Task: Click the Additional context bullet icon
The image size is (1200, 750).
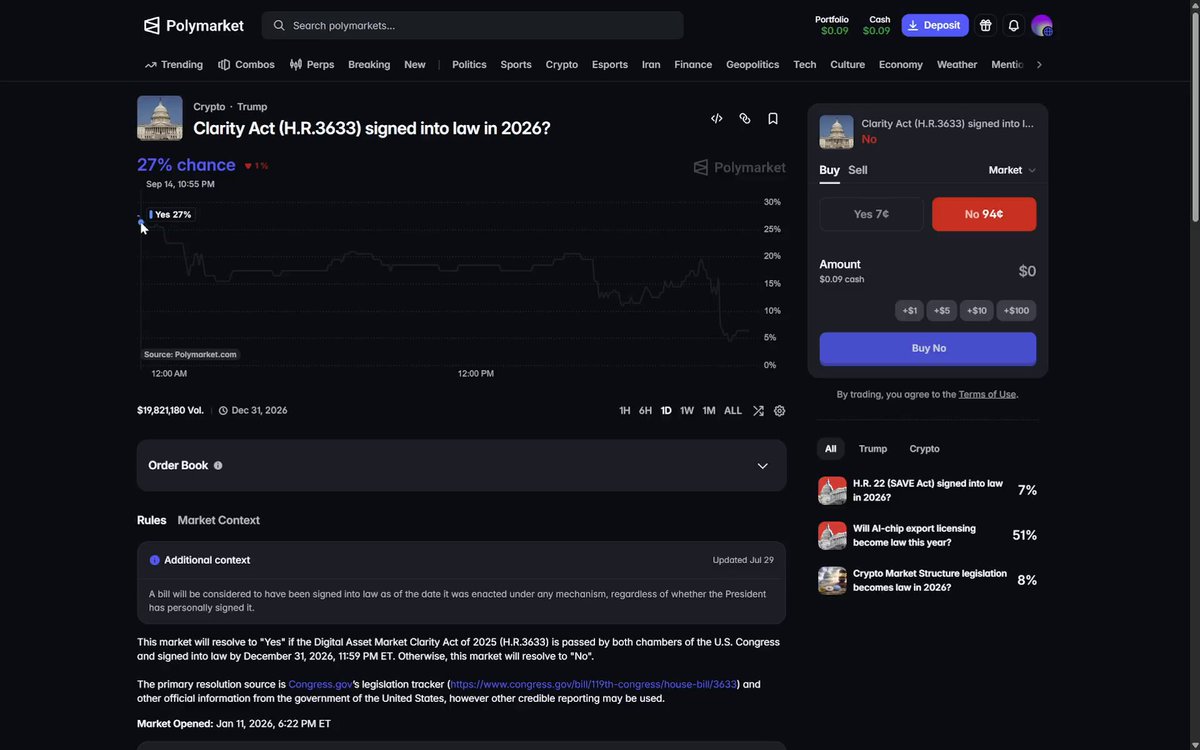Action: (x=155, y=560)
